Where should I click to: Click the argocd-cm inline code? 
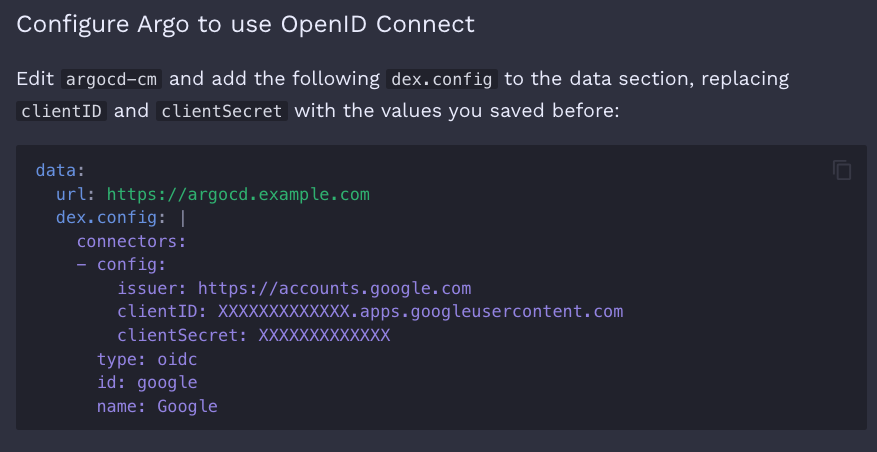pos(111,79)
